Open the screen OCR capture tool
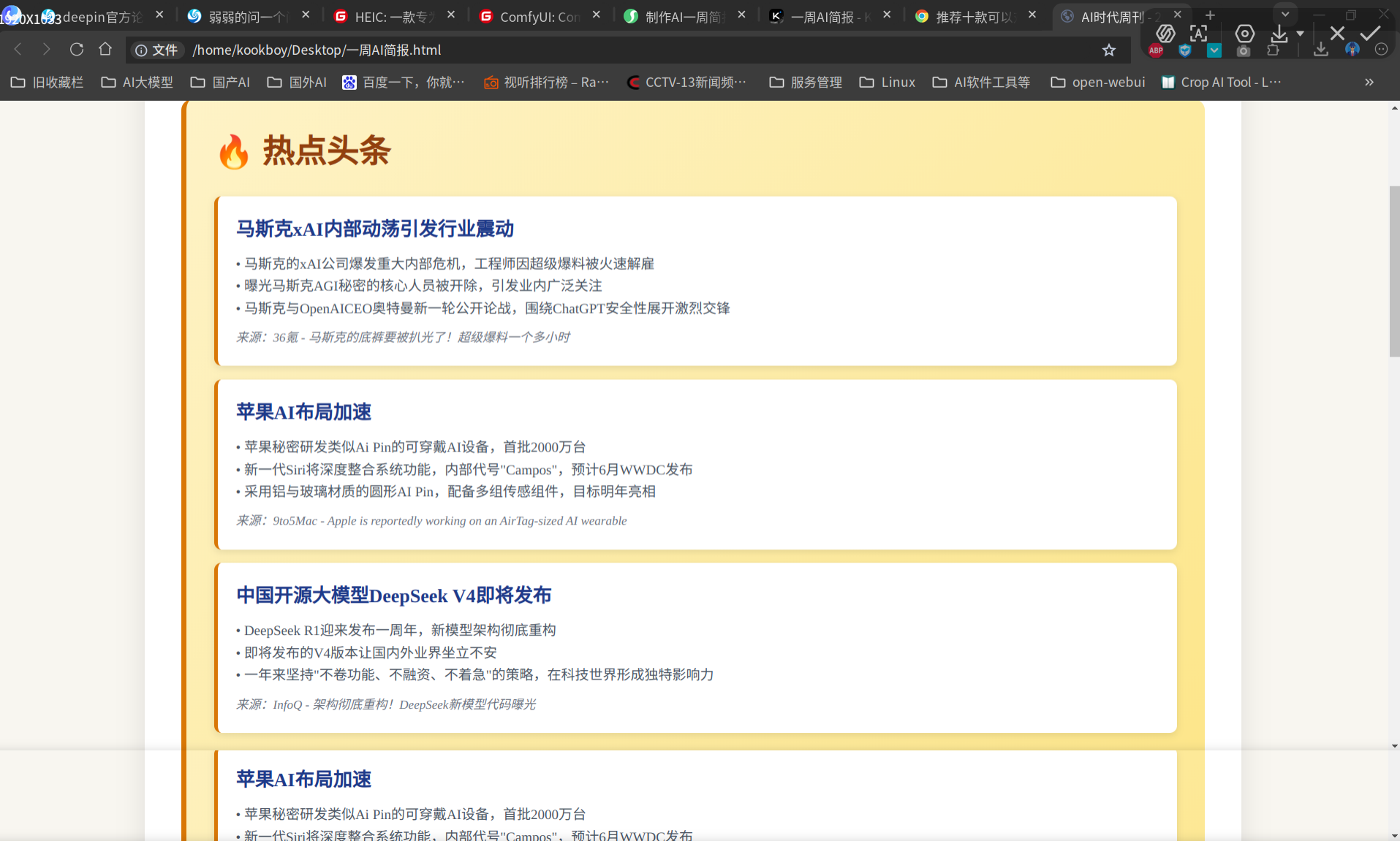Image resolution: width=1400 pixels, height=841 pixels. [1199, 34]
